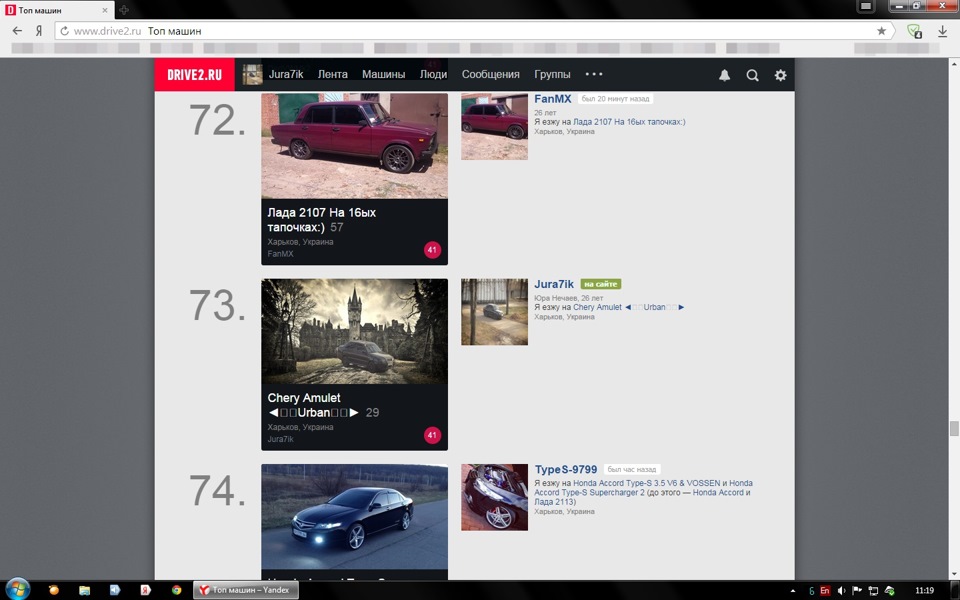Click red 41 badge on Лада card
Viewport: 960px width, 600px height.
(432, 250)
